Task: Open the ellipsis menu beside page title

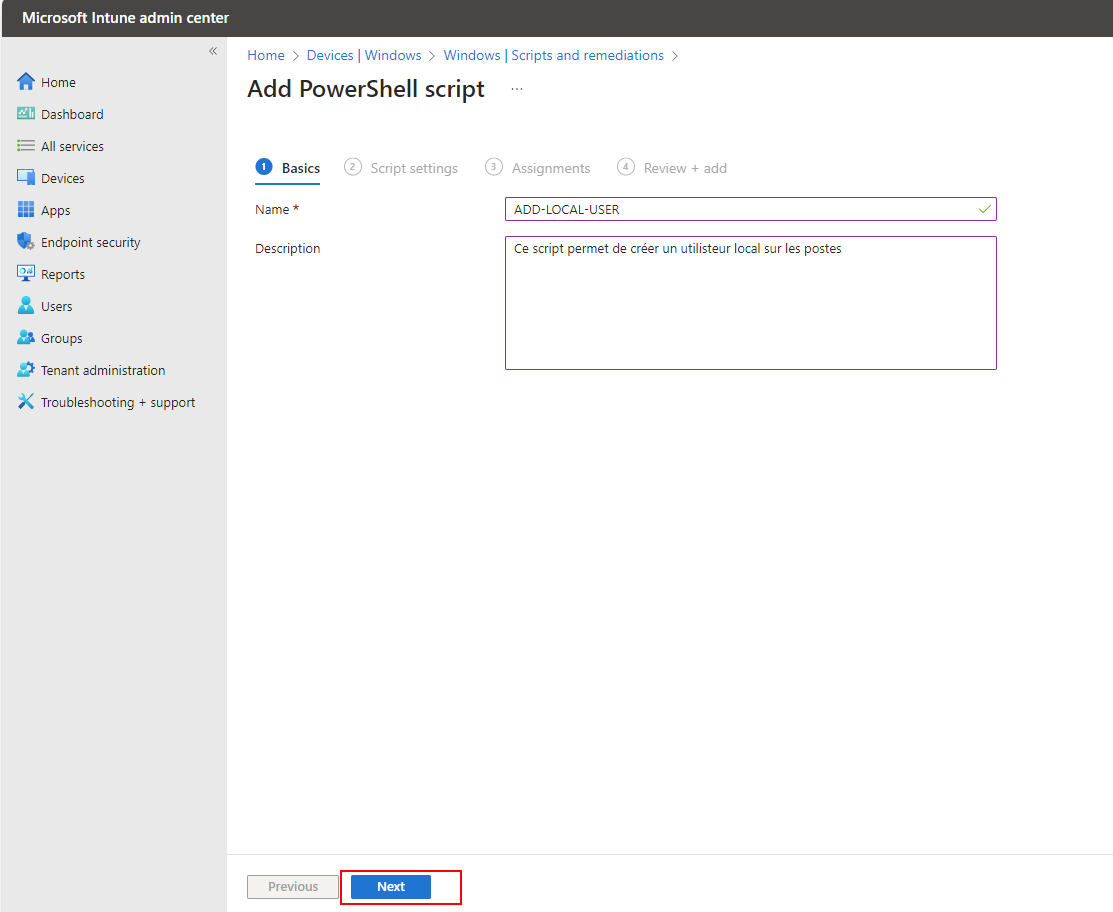Action: click(x=517, y=89)
